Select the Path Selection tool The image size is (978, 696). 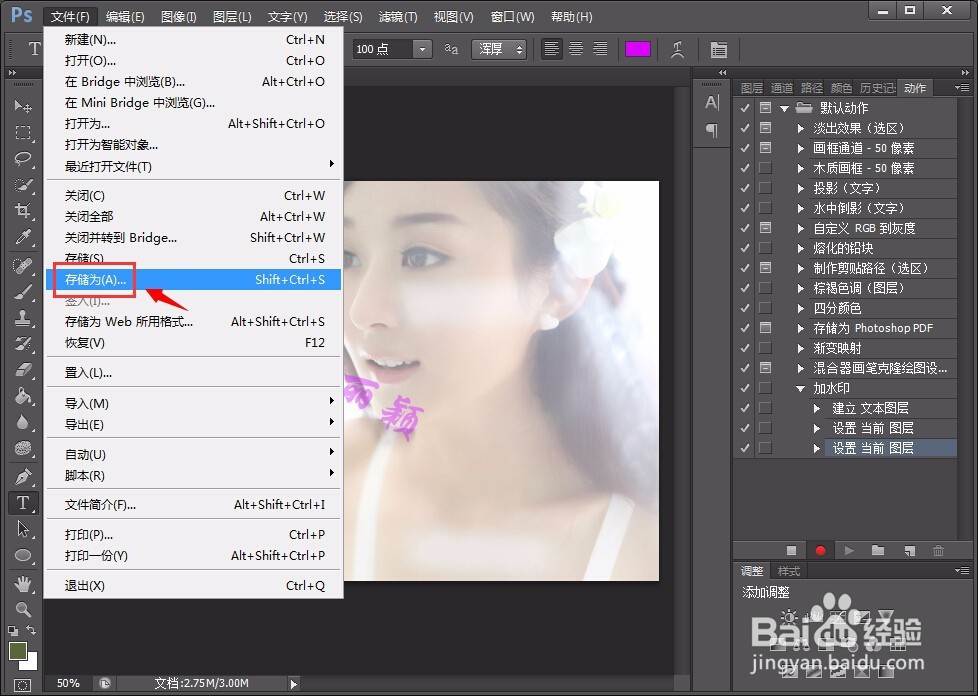click(x=23, y=529)
